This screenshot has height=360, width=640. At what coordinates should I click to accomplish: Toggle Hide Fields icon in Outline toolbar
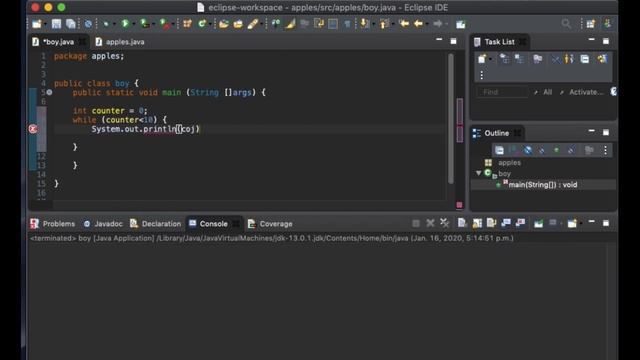point(528,150)
